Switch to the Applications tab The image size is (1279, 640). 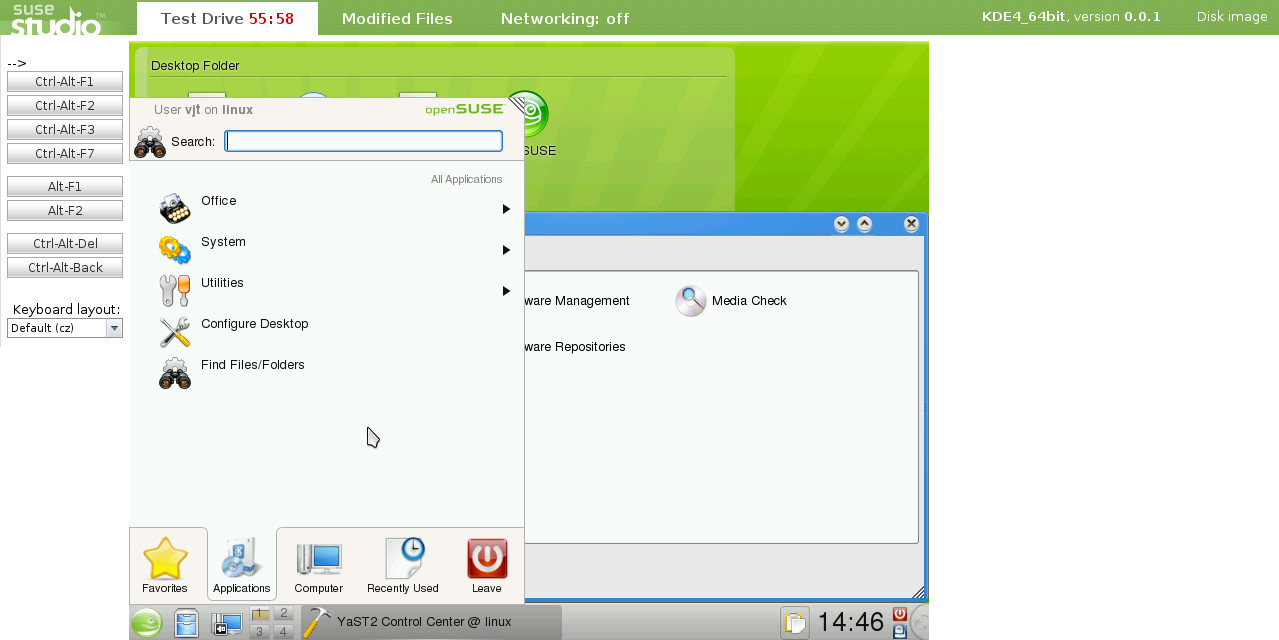point(242,565)
